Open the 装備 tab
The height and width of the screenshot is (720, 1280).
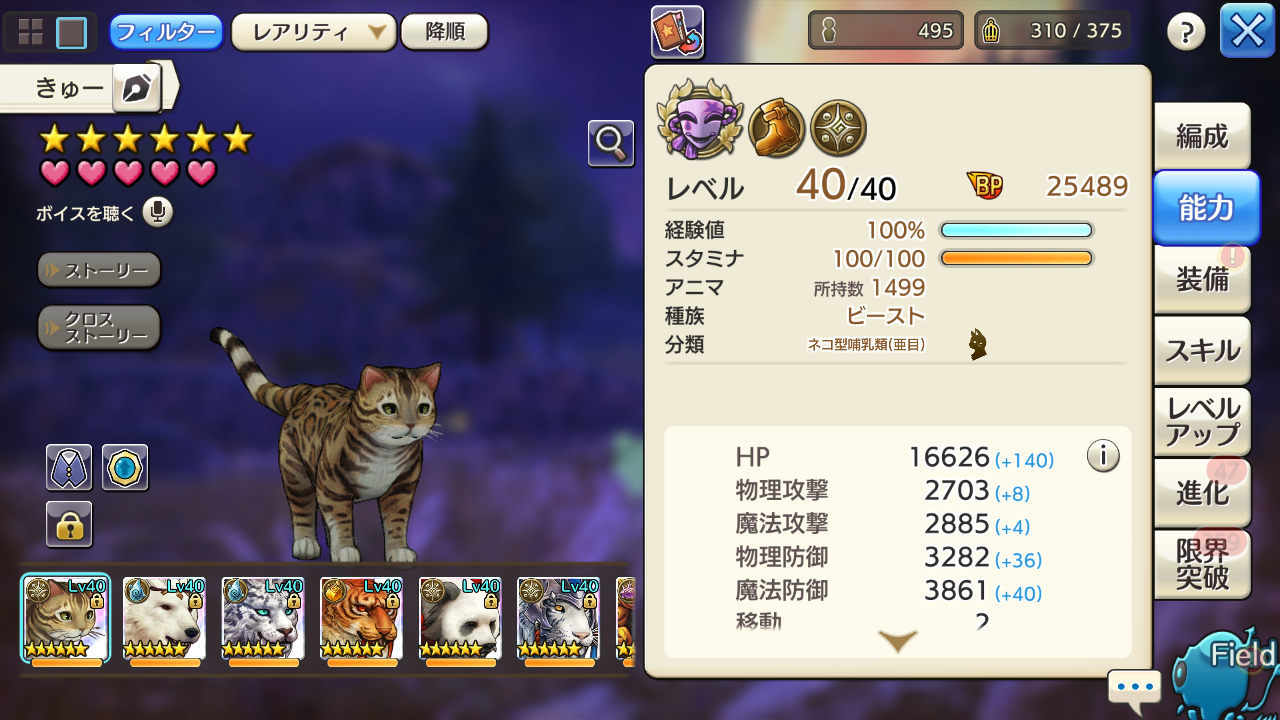coord(1202,279)
